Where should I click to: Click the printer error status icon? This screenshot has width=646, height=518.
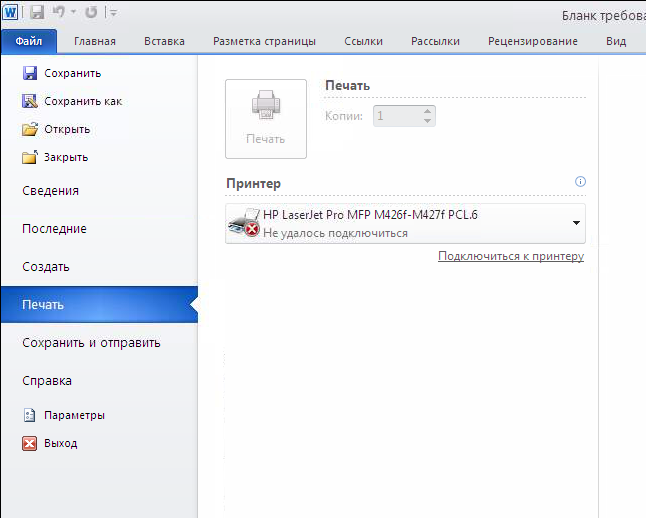(x=252, y=229)
